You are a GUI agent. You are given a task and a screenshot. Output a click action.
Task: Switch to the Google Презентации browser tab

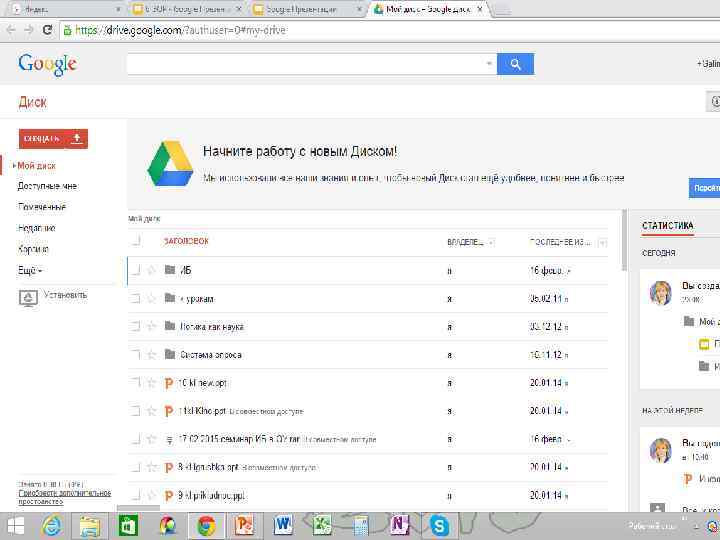pos(307,9)
